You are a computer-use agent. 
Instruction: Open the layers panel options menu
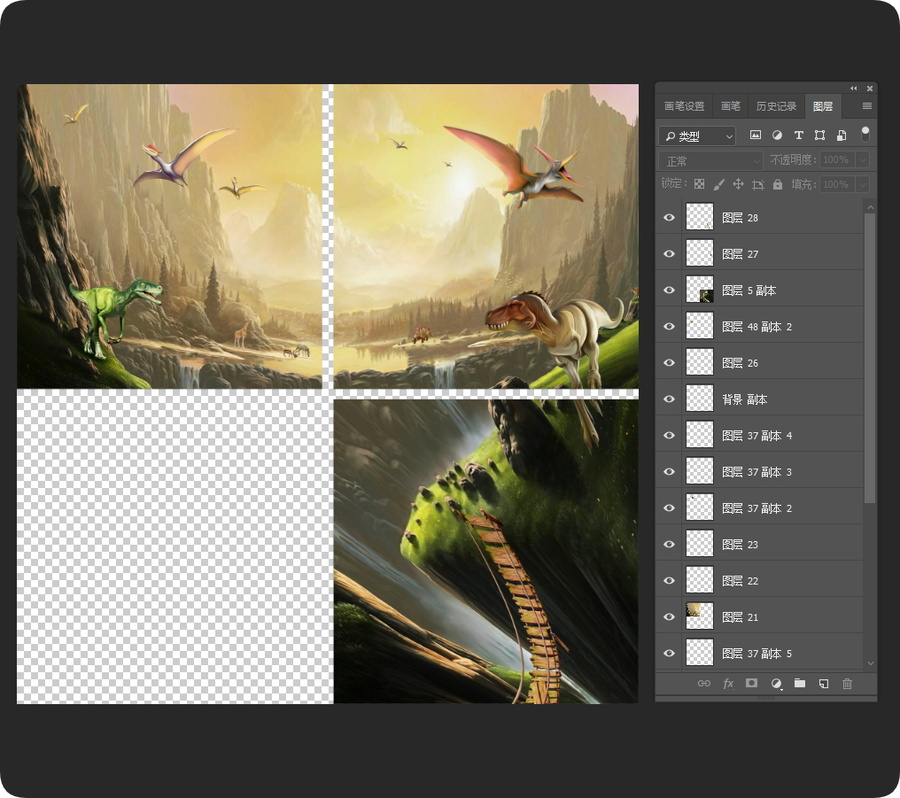coord(867,106)
